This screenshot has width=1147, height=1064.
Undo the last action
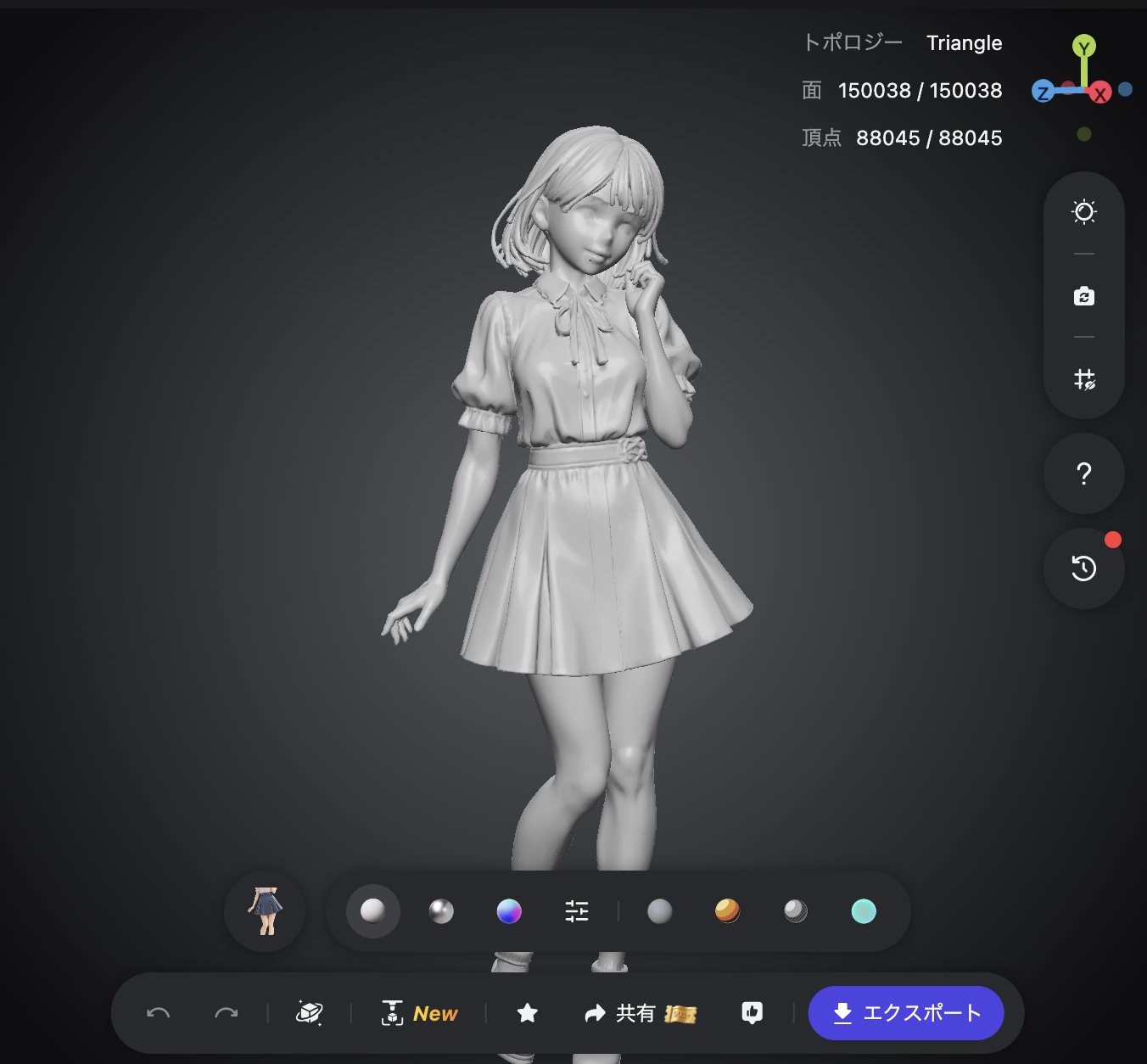click(159, 1013)
